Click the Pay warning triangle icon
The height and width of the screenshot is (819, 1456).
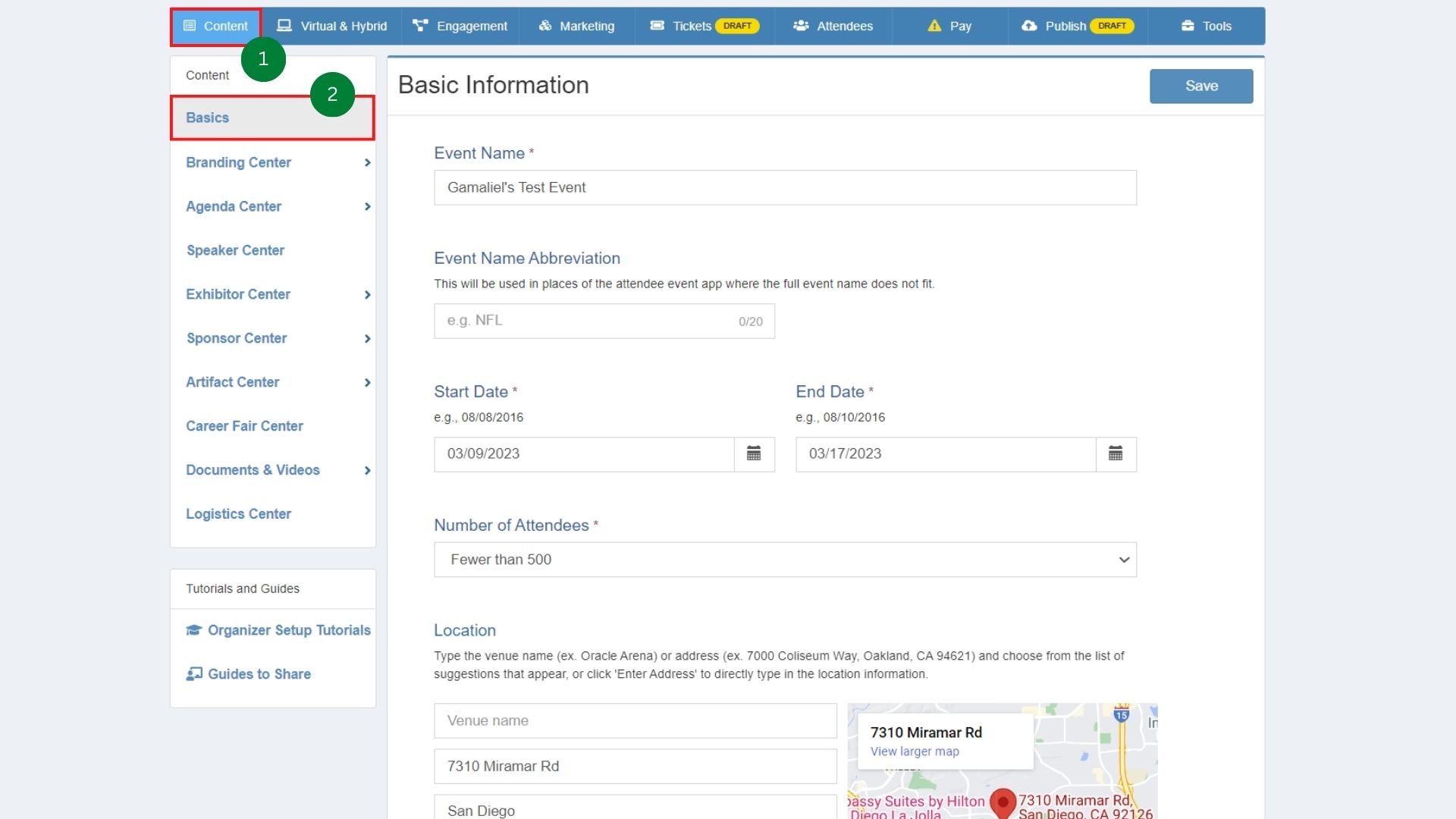934,26
